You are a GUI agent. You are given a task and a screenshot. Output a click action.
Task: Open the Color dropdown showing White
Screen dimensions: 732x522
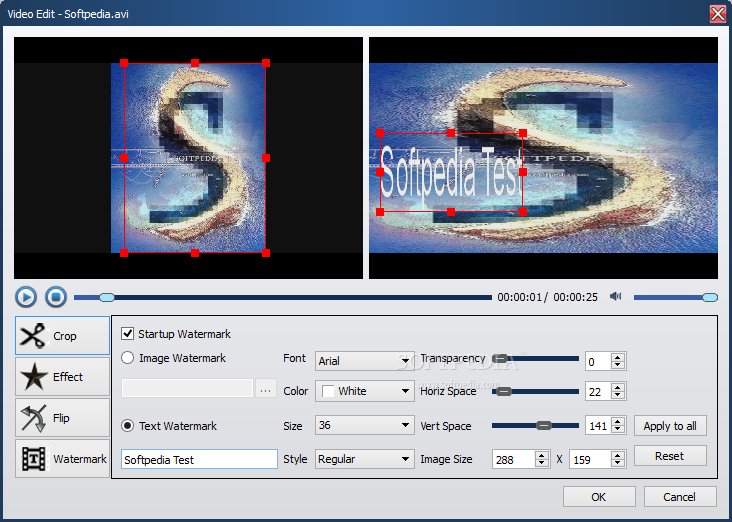pyautogui.click(x=365, y=391)
